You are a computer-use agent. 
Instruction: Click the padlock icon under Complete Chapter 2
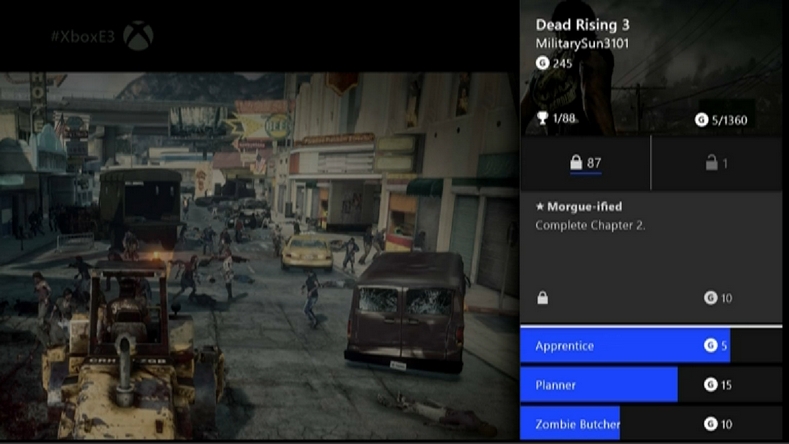click(x=542, y=298)
